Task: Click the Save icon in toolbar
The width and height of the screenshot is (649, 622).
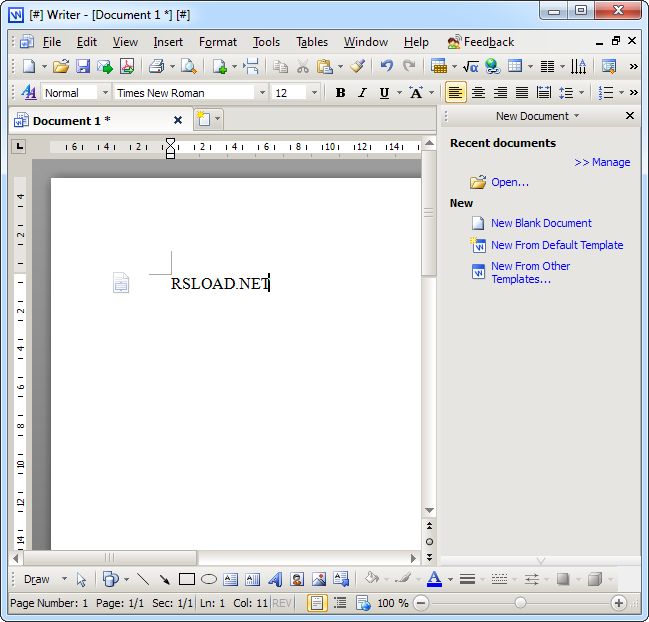Action: [83, 67]
